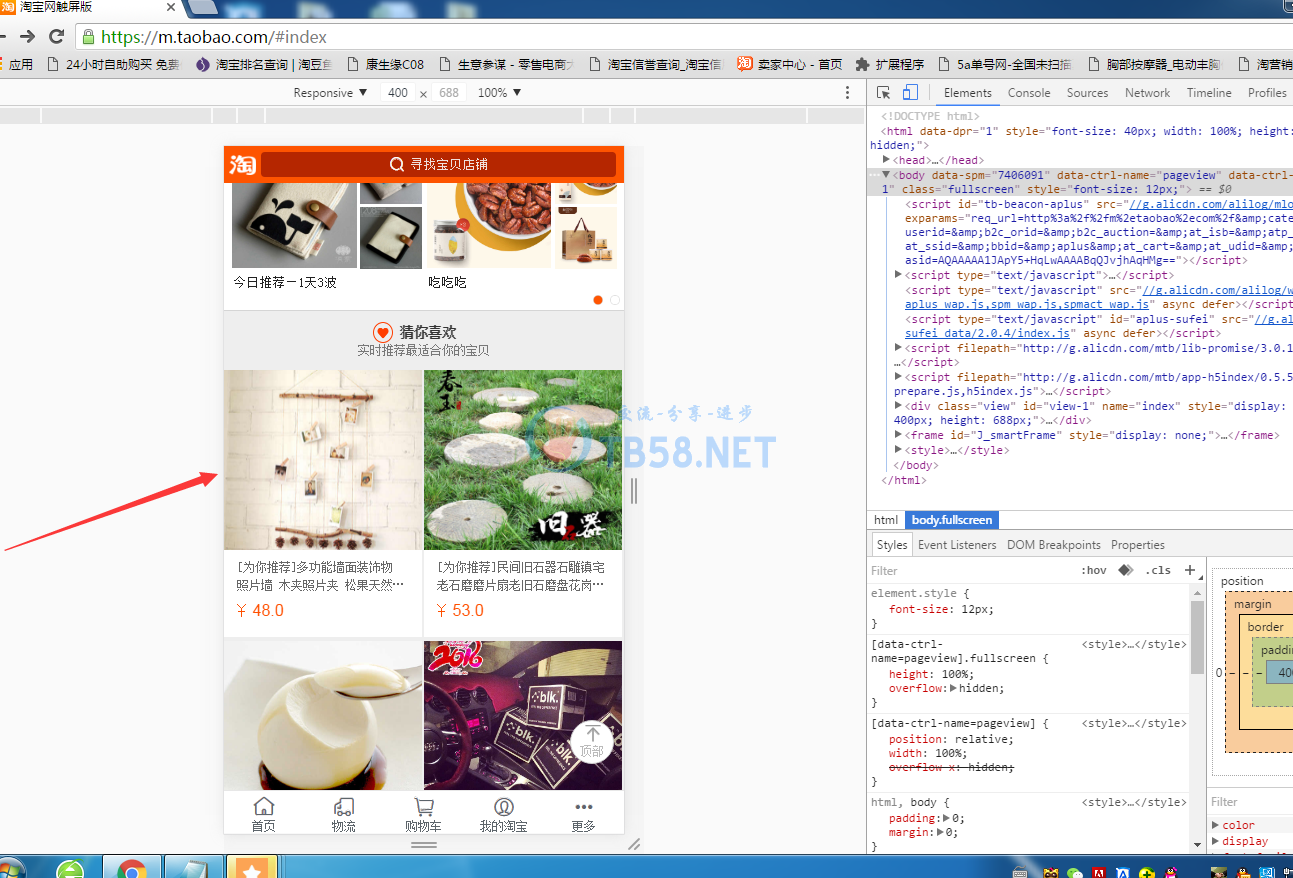1293x878 pixels.
Task: Click the scroll-down arrow of the Styles scrollbar
Action: [1196, 845]
